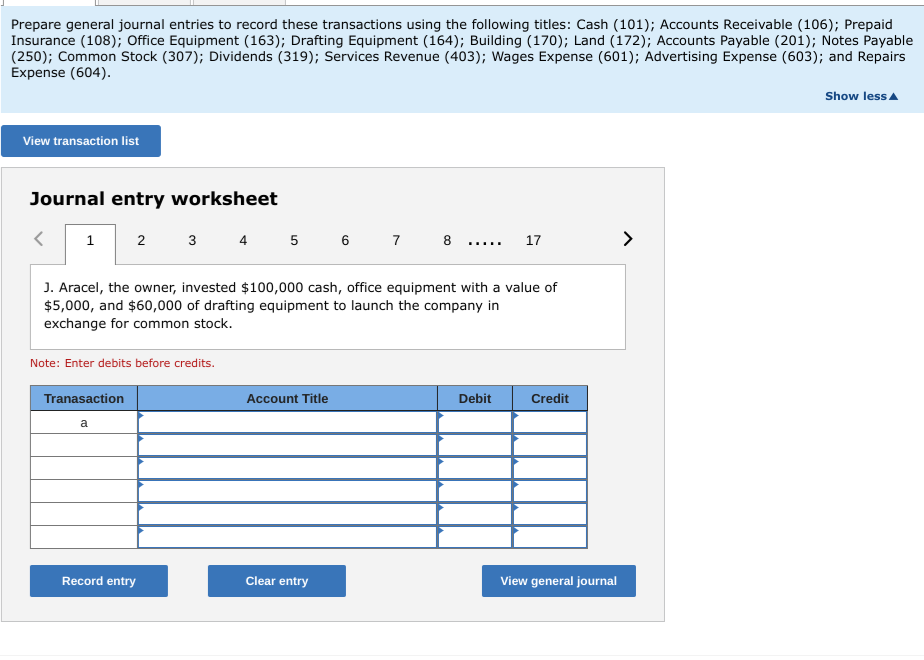Collapse the instructions with Show less
Screen dimensions: 924x660
pyautogui.click(x=860, y=95)
